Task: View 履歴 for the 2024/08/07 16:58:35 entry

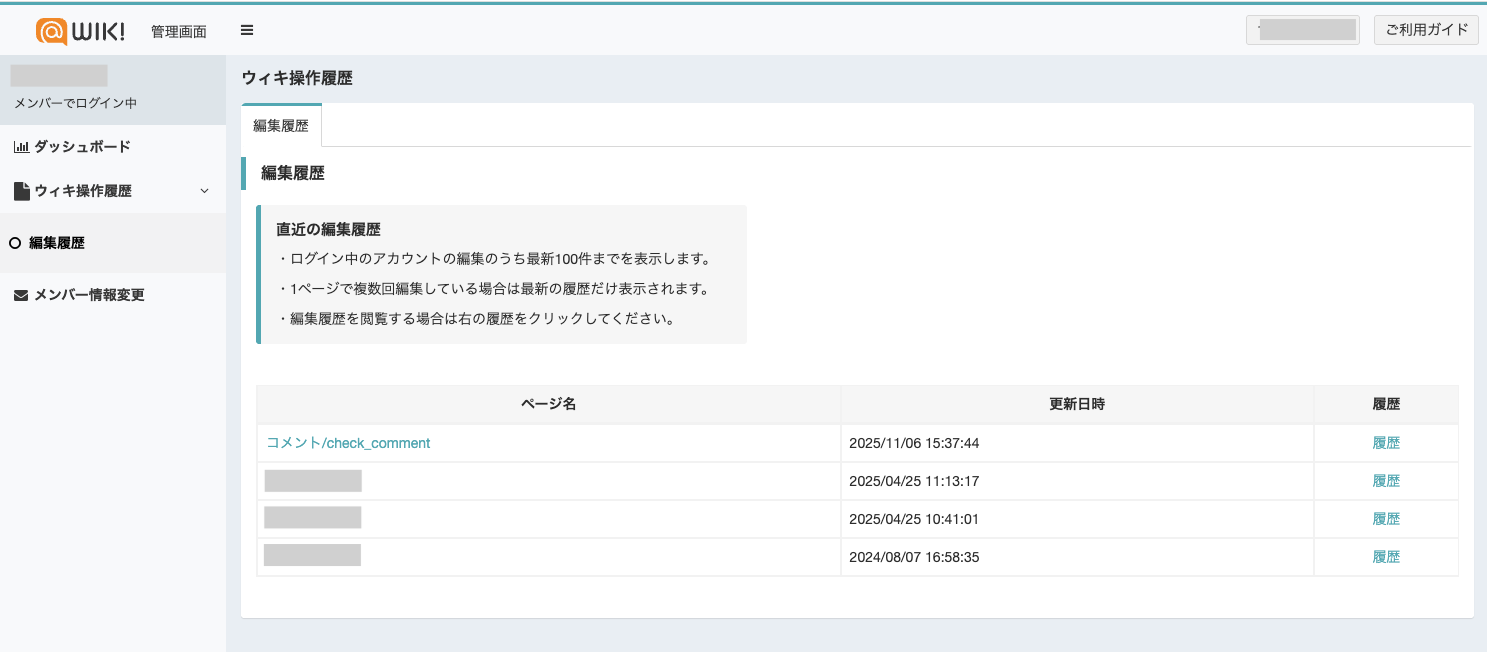Action: tap(1386, 557)
